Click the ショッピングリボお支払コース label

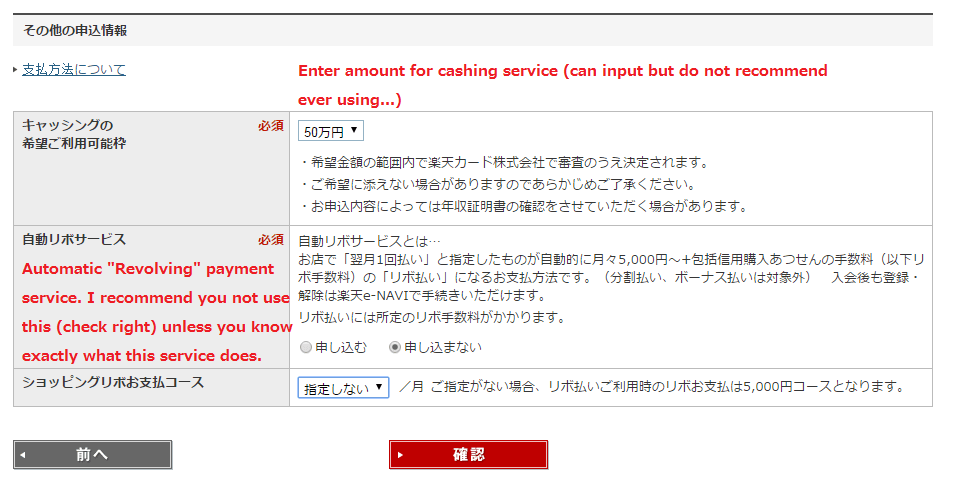point(113,383)
